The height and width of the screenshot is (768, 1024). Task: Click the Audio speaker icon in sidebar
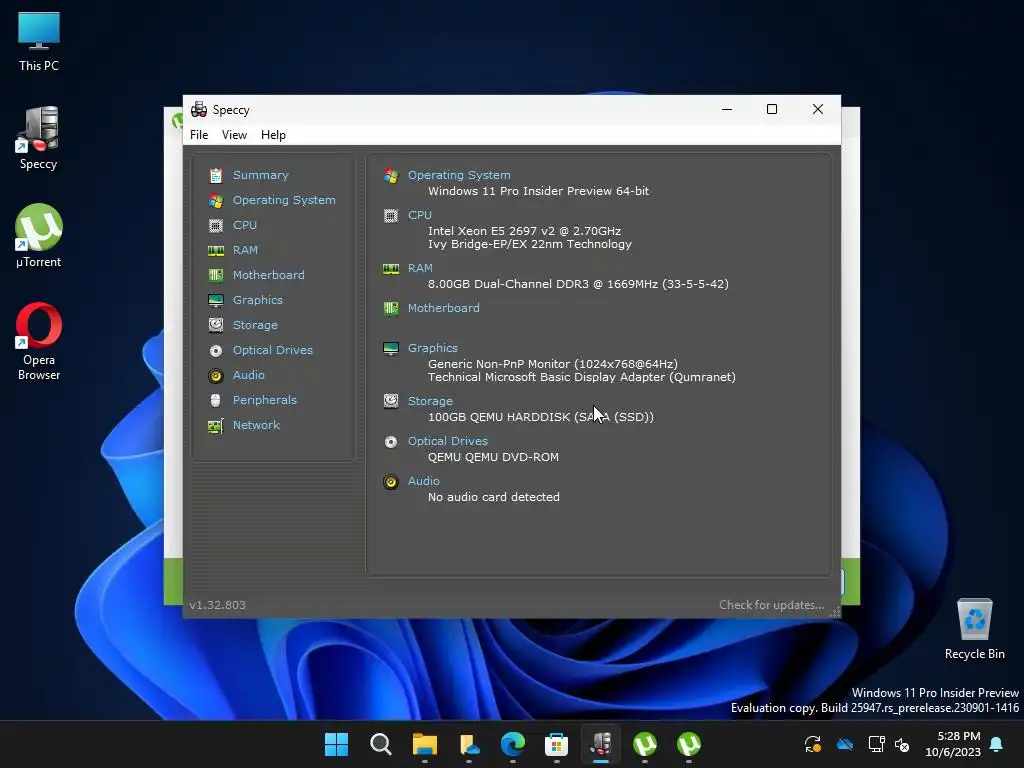216,376
